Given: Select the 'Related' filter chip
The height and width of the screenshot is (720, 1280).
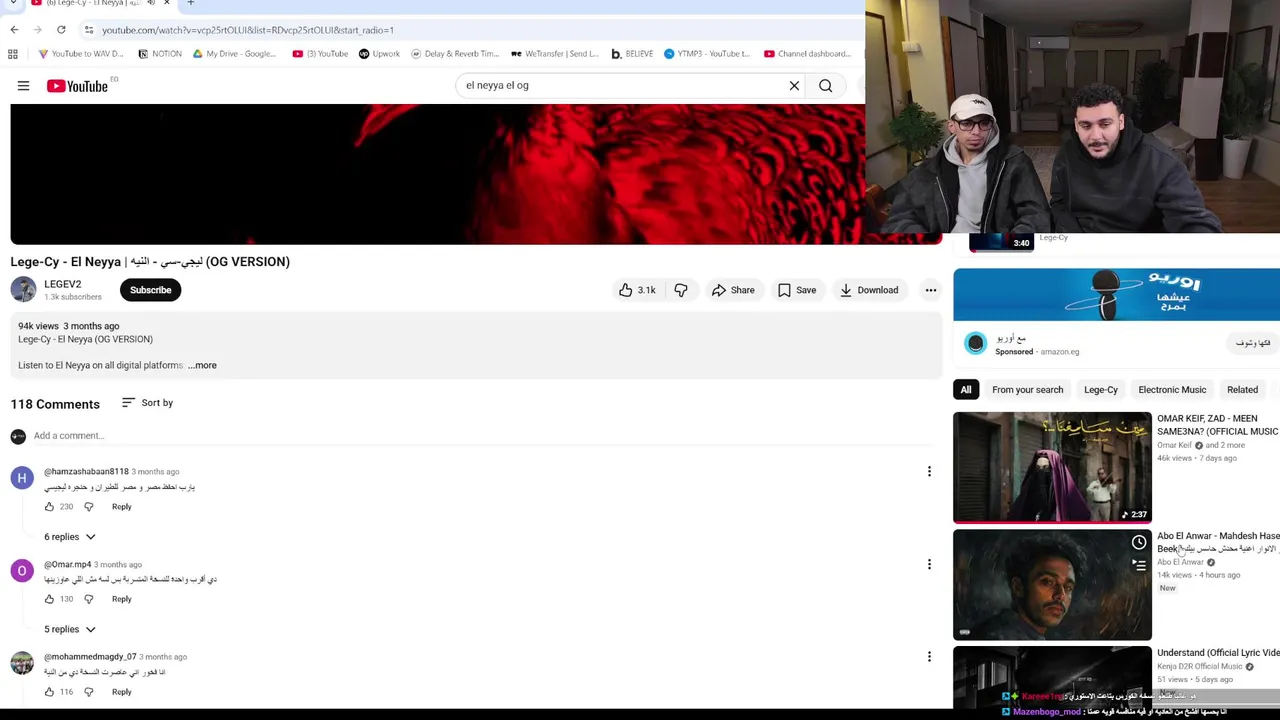Looking at the screenshot, I should [x=1242, y=390].
